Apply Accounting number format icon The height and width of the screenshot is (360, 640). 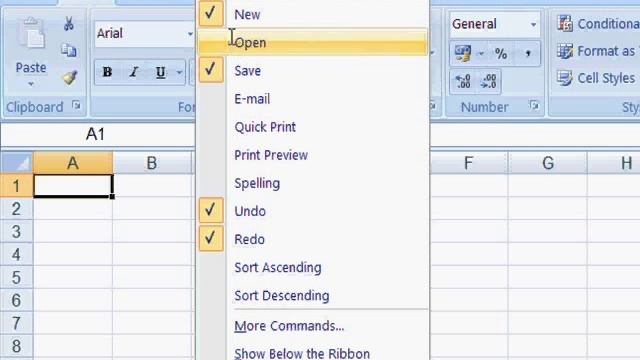point(463,53)
